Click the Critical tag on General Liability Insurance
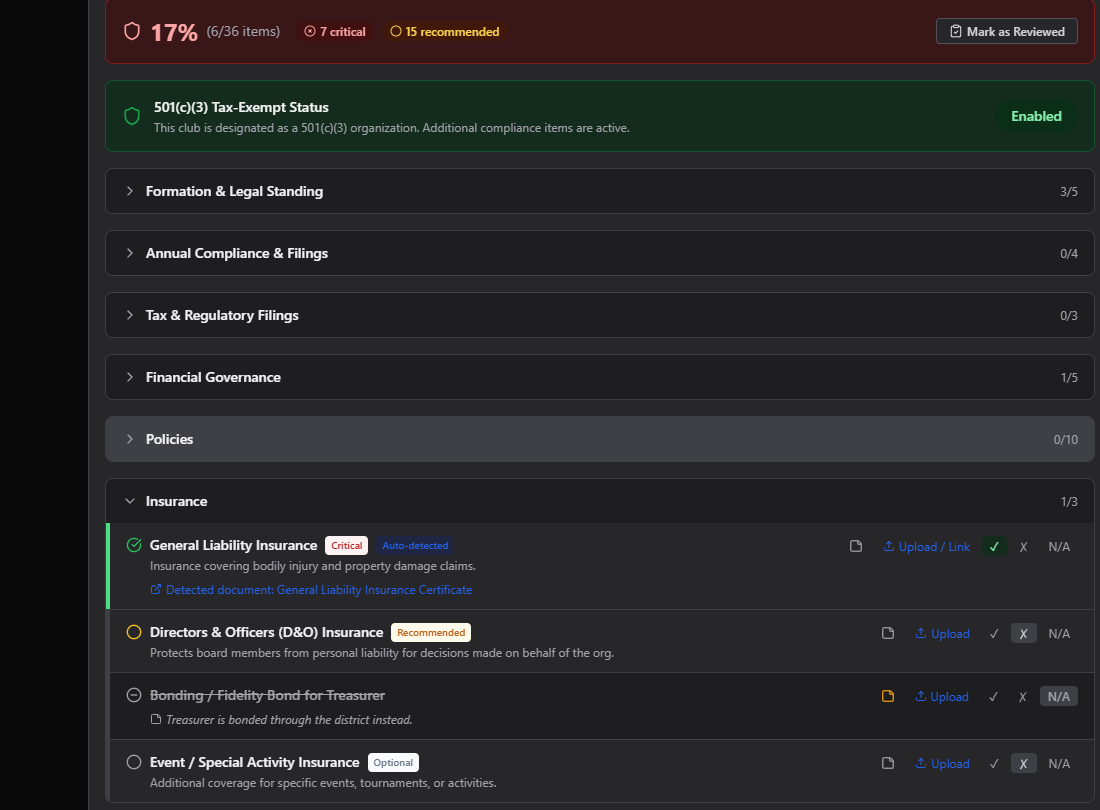This screenshot has height=810, width=1100. [x=347, y=546]
